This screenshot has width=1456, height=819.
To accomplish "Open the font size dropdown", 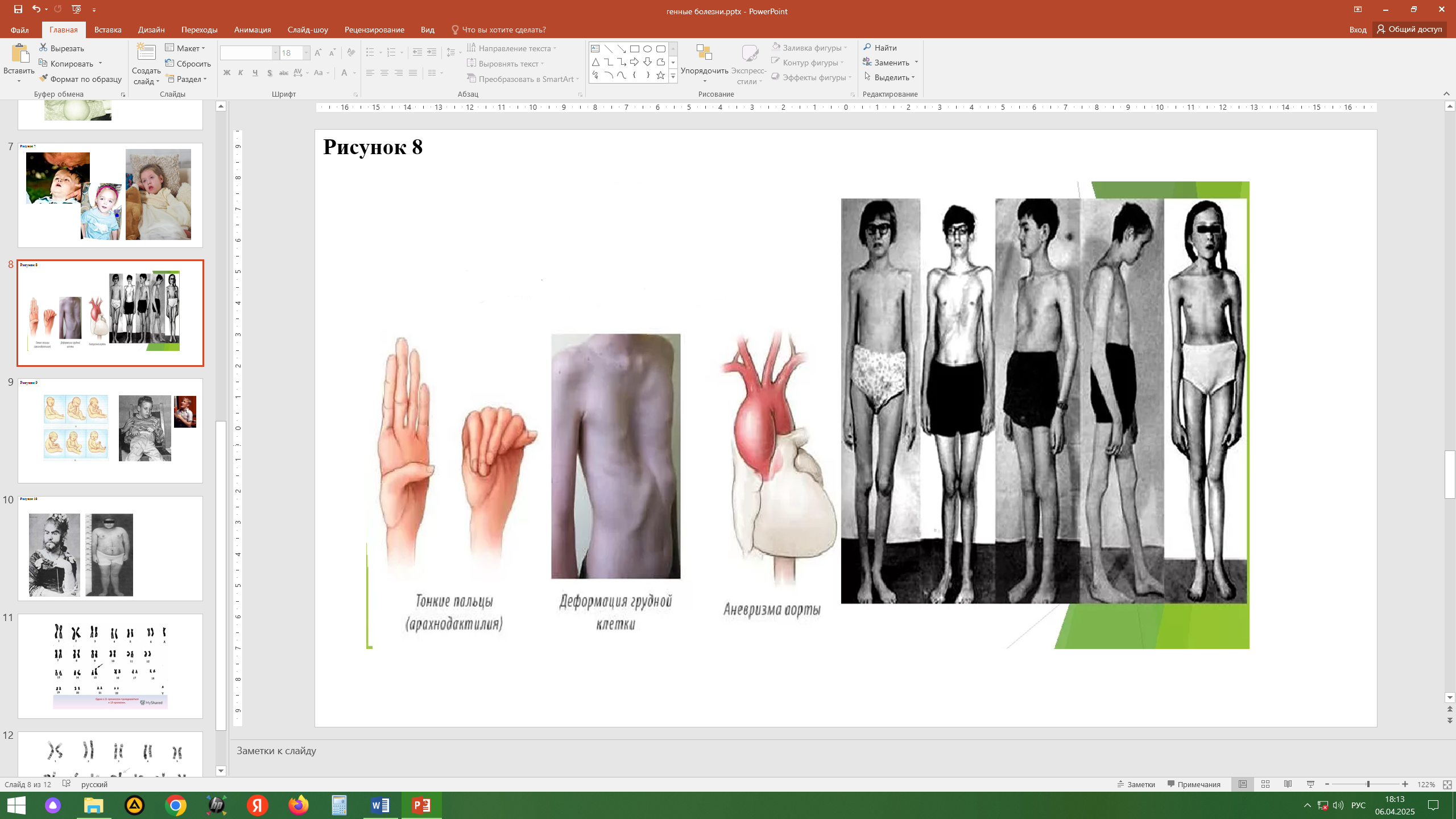I will click(306, 53).
